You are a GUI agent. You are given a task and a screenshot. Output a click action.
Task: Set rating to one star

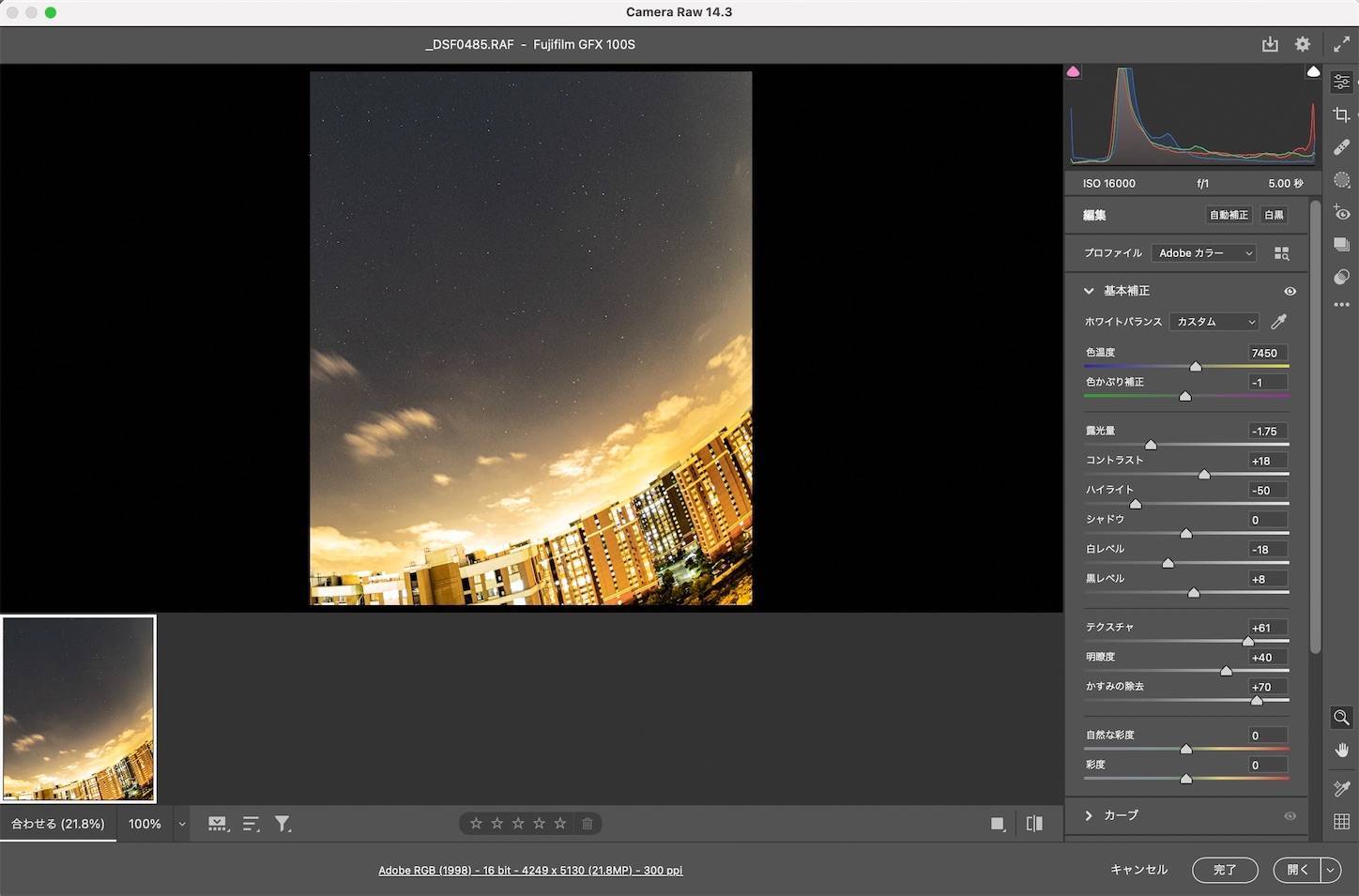coord(476,824)
